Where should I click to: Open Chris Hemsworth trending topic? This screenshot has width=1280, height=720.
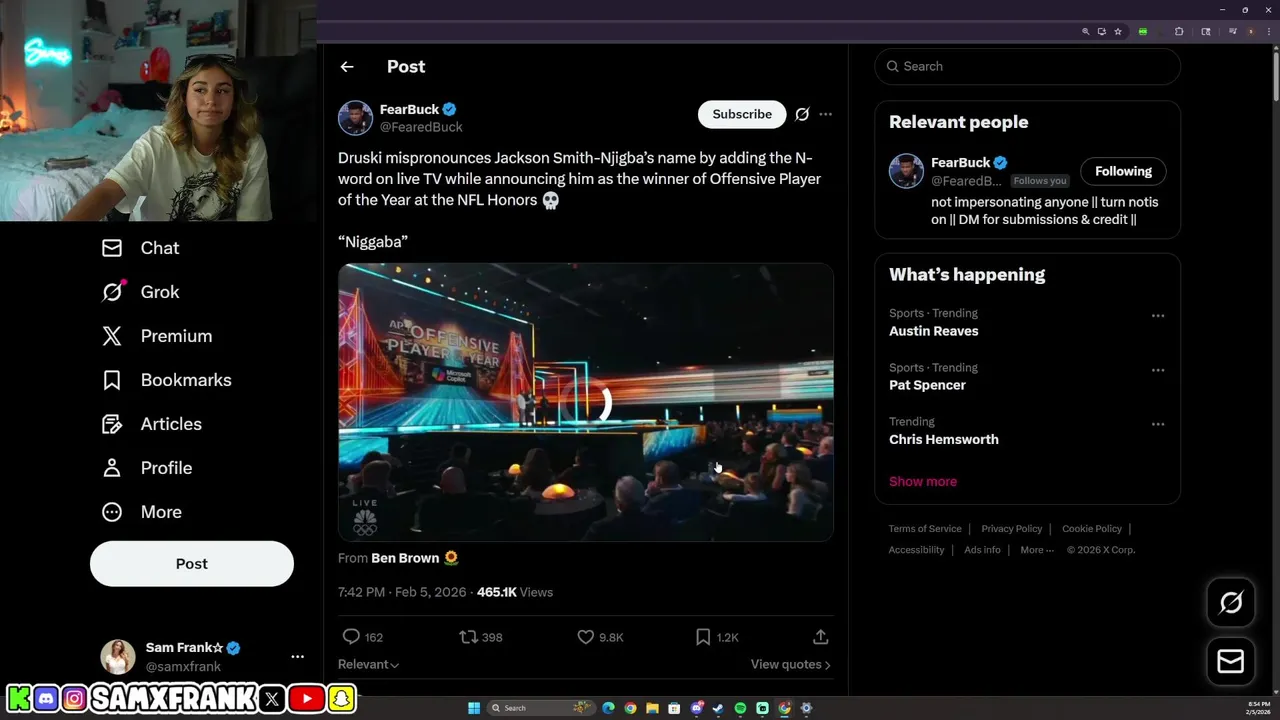[944, 439]
